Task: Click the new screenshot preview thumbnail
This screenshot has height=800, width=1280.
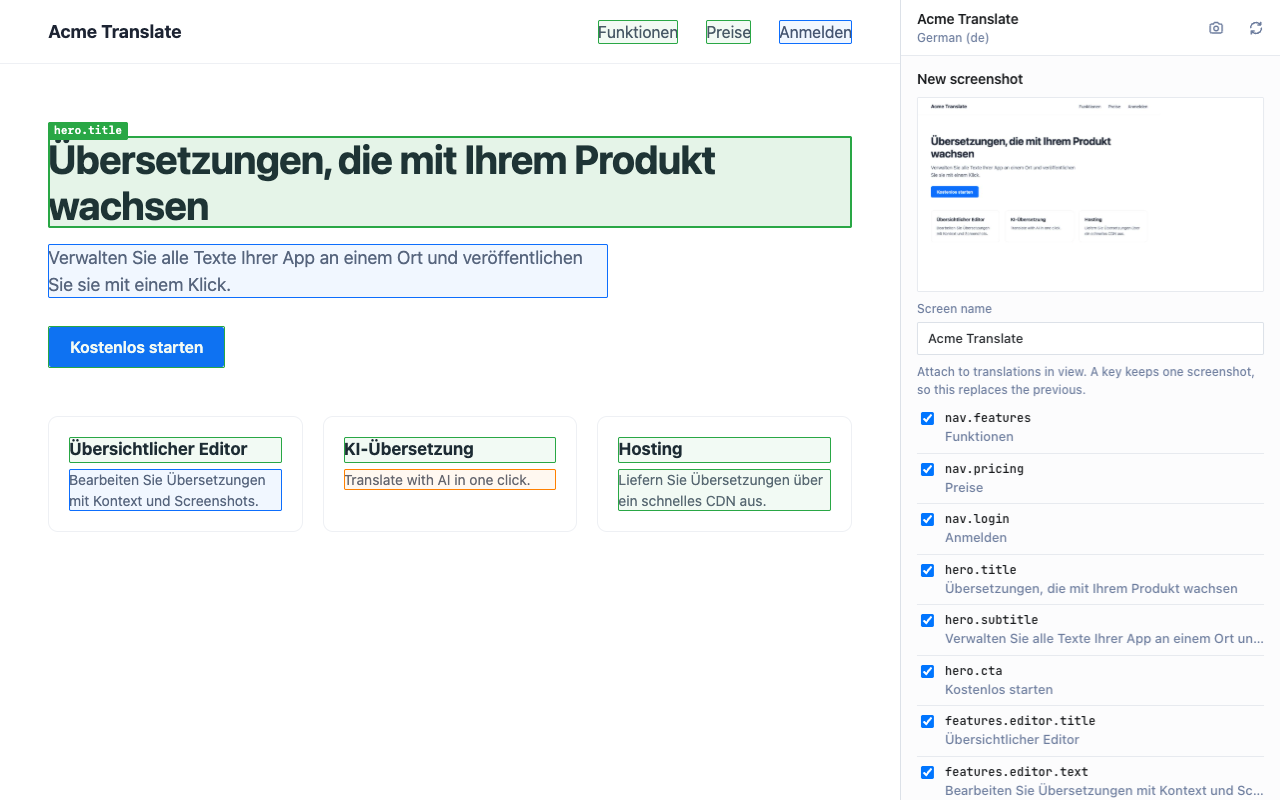Action: click(1090, 194)
